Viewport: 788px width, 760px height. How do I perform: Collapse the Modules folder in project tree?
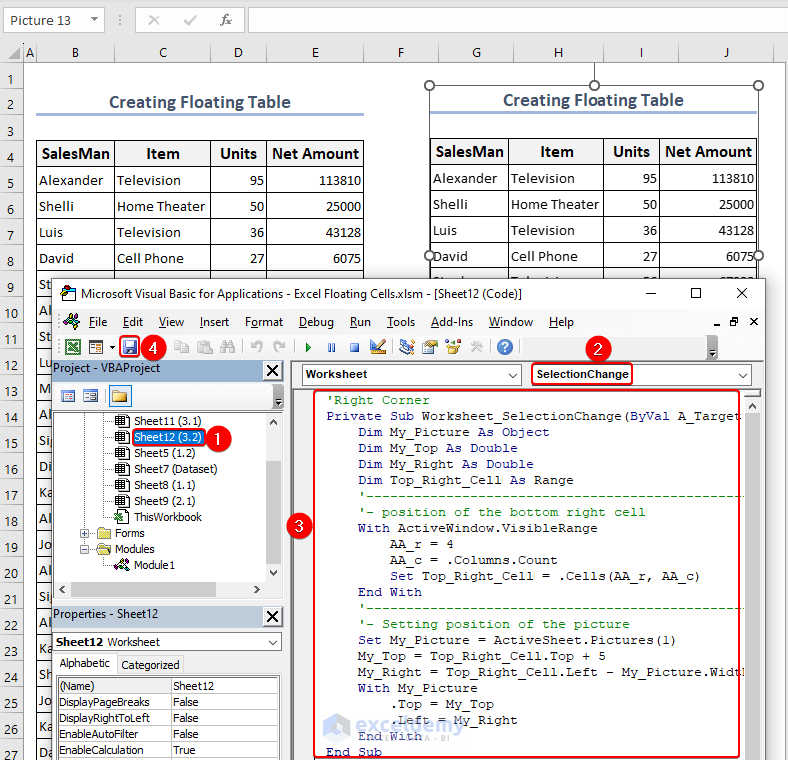coord(84,549)
